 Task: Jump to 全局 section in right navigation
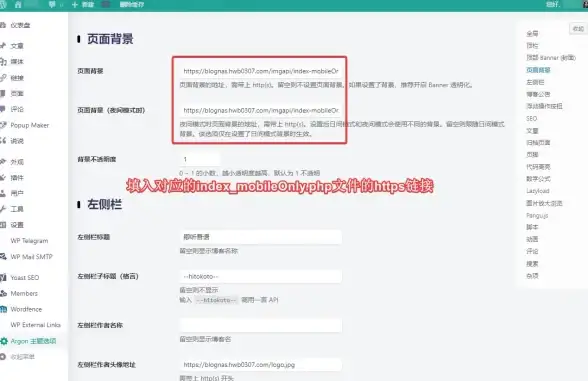pos(532,33)
